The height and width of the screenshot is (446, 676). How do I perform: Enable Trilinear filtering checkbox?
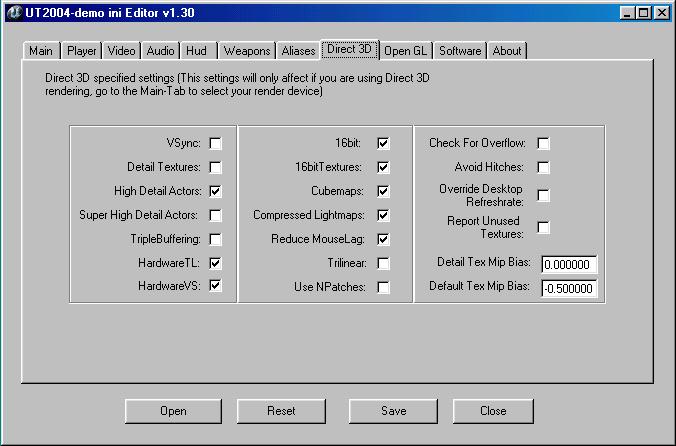click(383, 263)
